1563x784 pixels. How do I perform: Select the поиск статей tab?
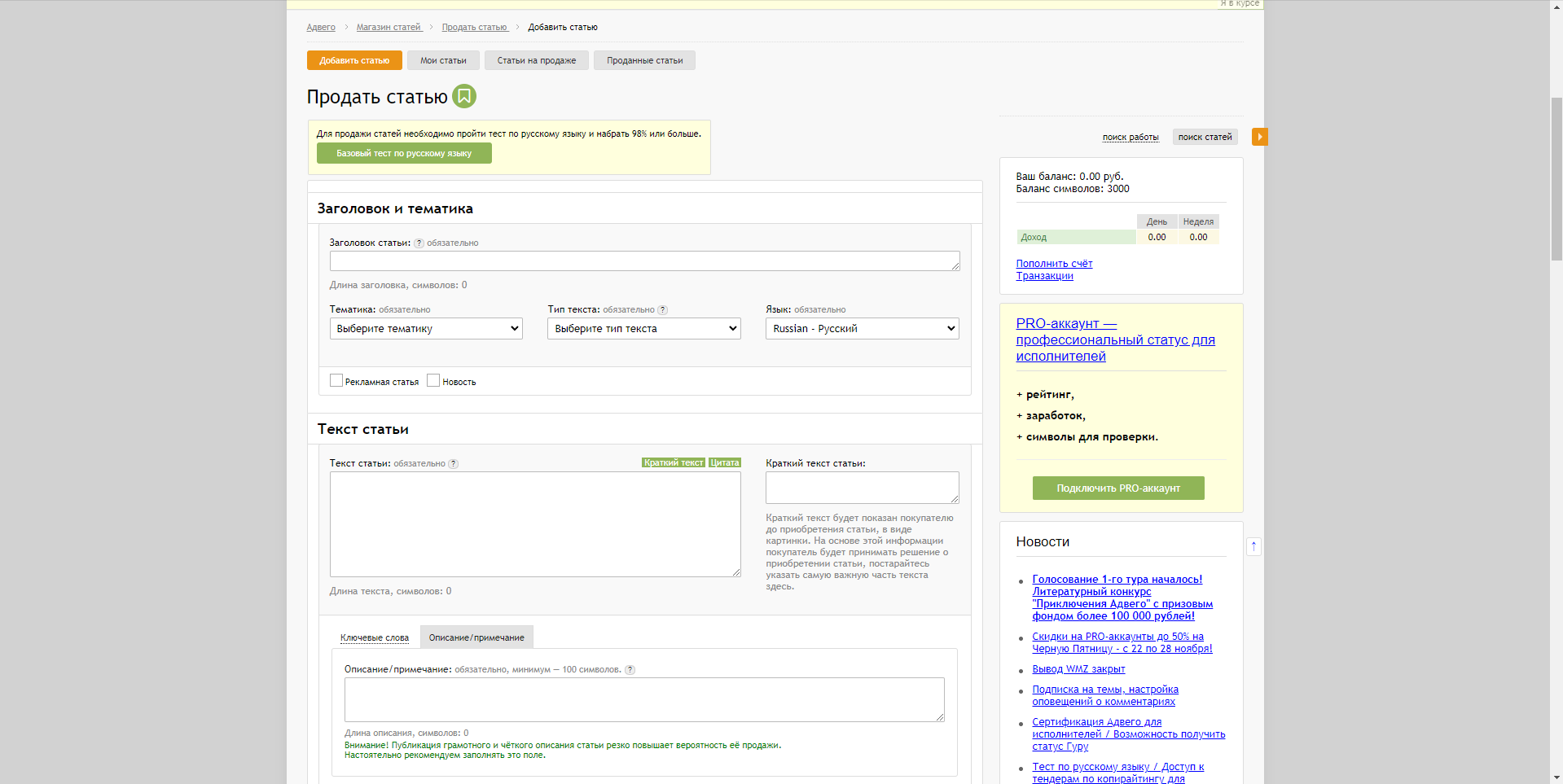[x=1205, y=137]
